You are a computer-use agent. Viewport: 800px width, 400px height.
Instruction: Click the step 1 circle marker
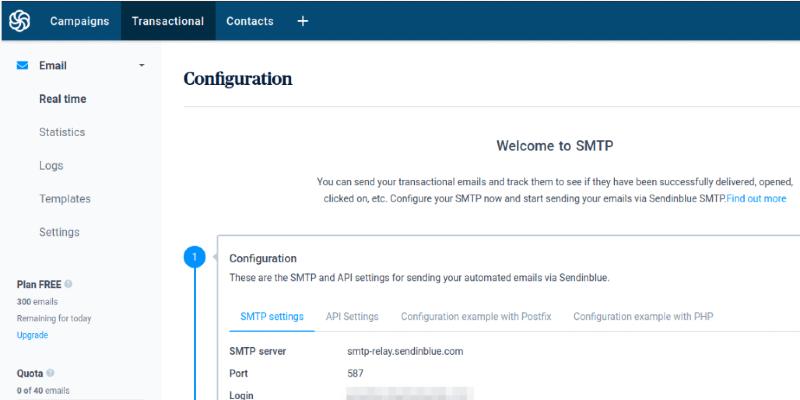[194, 258]
